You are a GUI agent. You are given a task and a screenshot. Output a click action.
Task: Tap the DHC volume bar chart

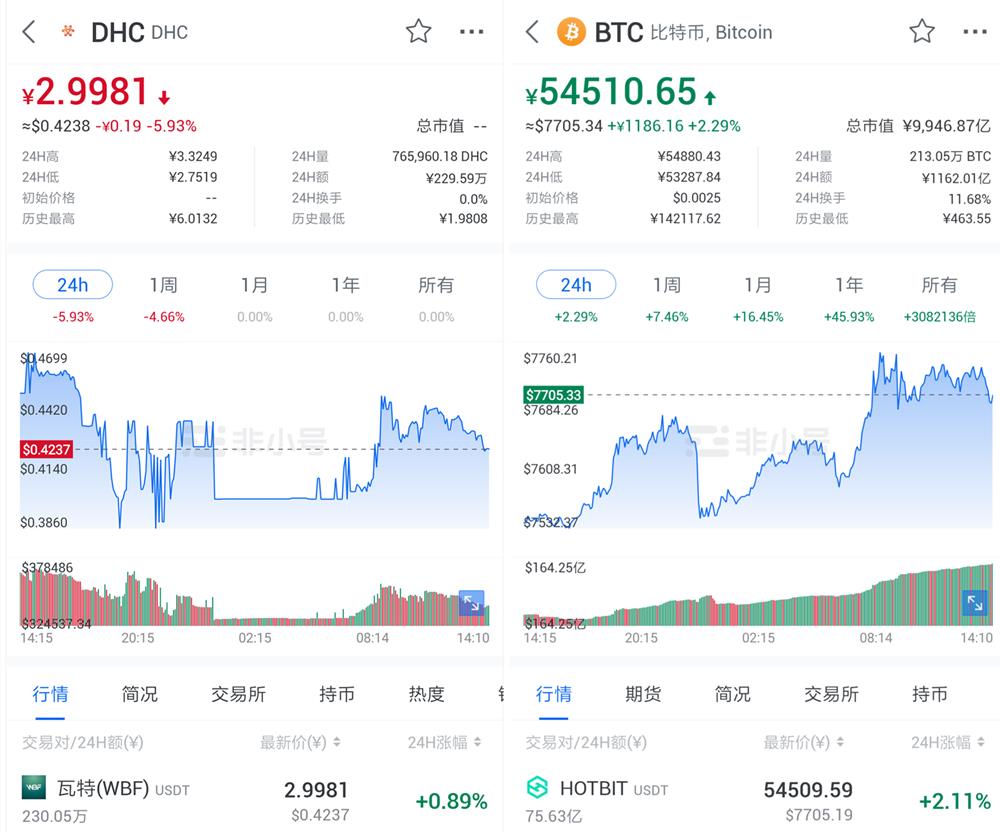click(254, 597)
